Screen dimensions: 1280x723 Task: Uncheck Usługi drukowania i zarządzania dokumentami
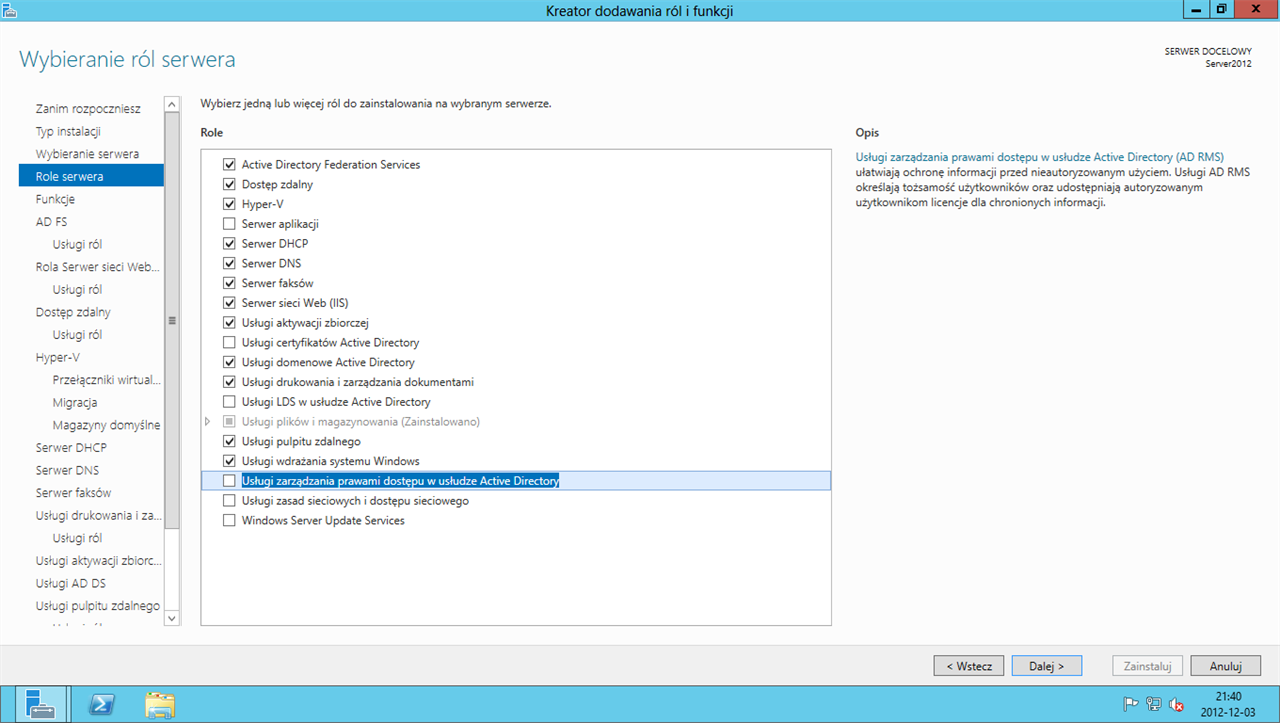[x=229, y=382]
